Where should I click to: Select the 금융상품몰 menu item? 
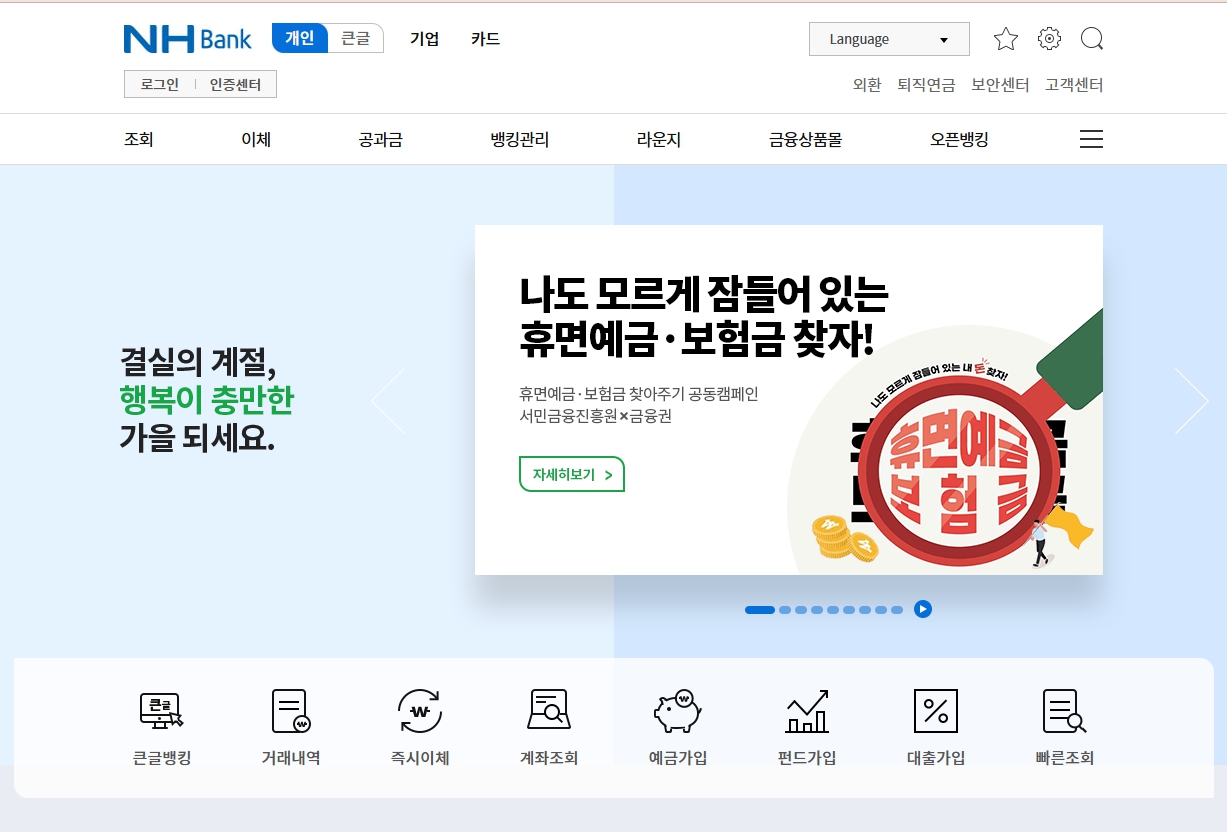tap(806, 140)
